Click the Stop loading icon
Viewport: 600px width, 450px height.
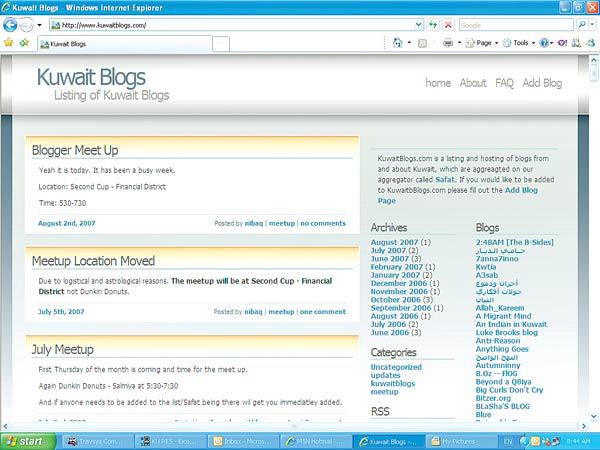pyautogui.click(x=448, y=24)
